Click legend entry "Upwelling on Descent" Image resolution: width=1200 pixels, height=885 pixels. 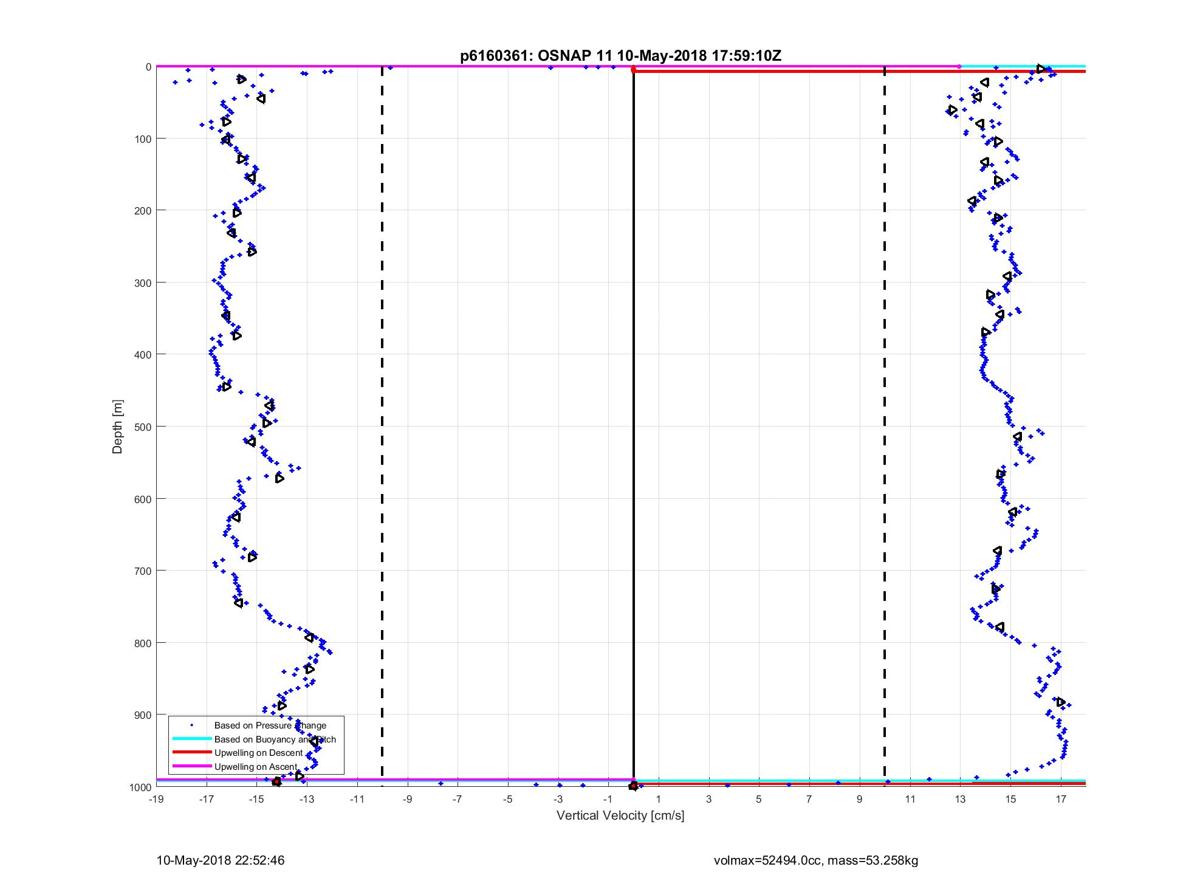259,752
